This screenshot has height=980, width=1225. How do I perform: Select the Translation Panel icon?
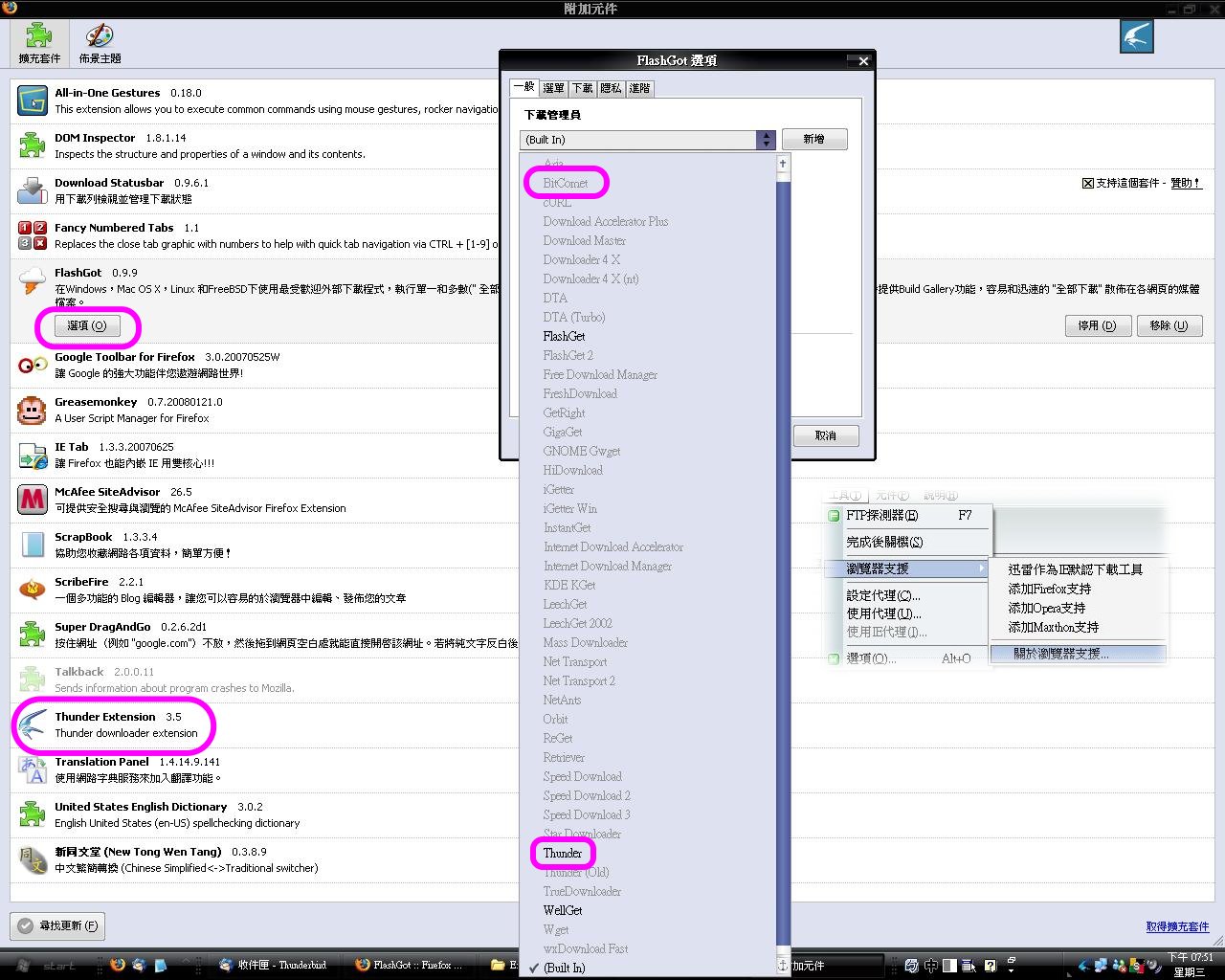coord(33,768)
